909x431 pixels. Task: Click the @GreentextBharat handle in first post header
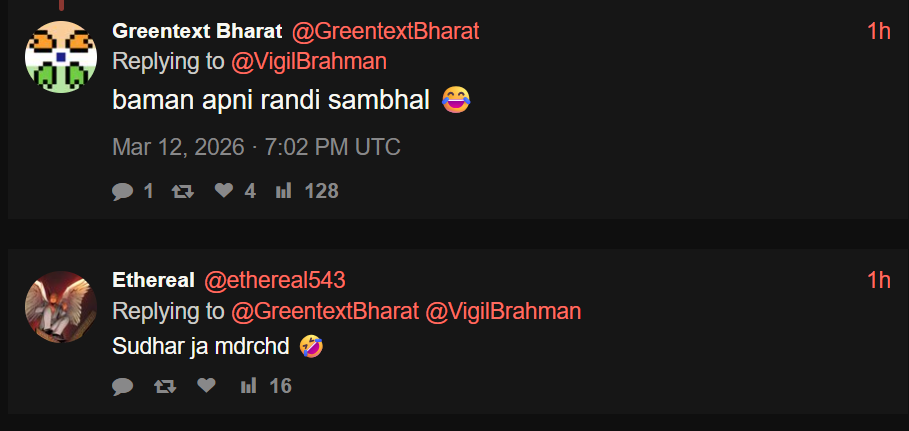pyautogui.click(x=385, y=31)
